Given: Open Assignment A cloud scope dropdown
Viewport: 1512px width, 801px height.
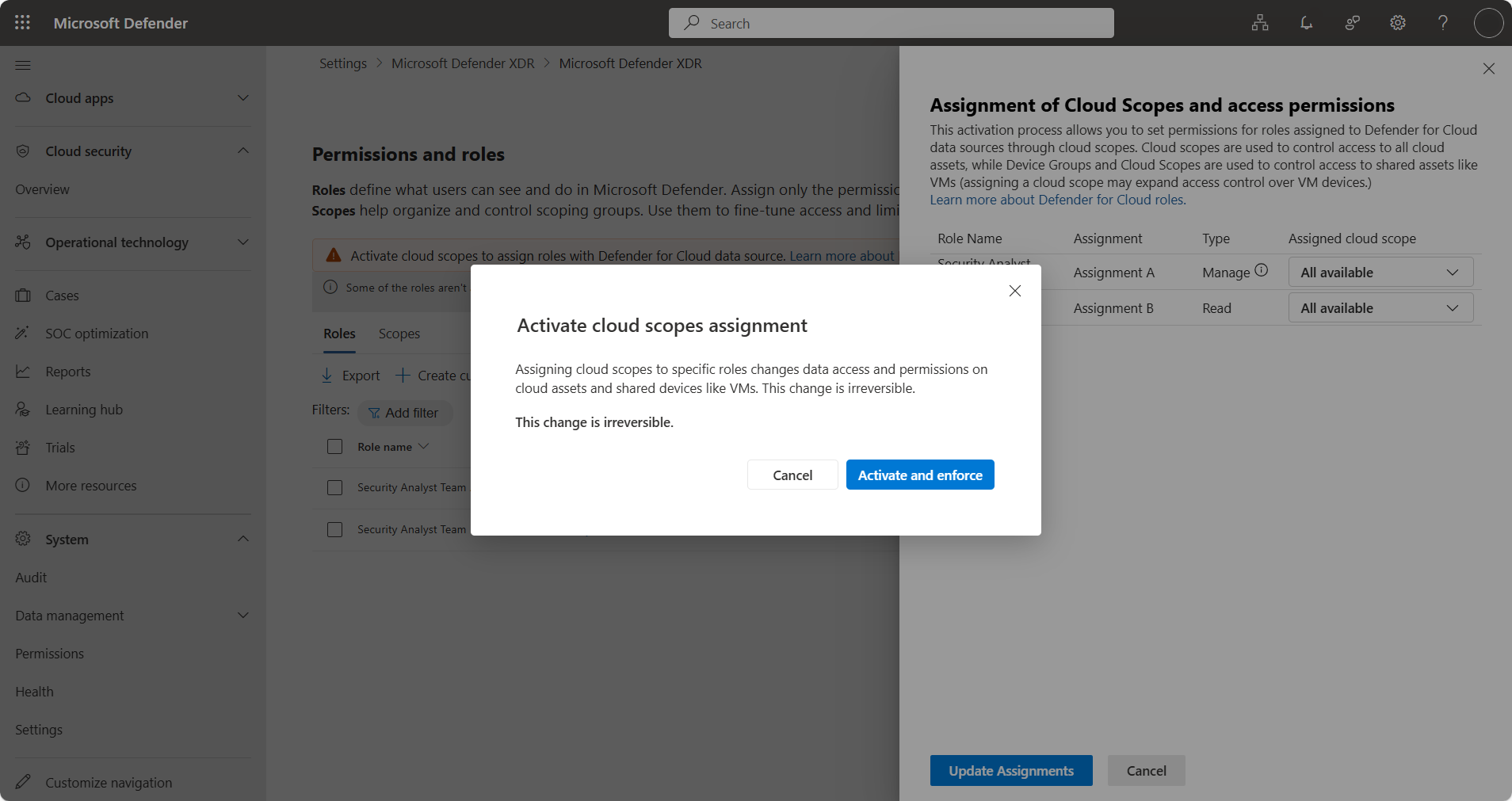Looking at the screenshot, I should coord(1380,273).
